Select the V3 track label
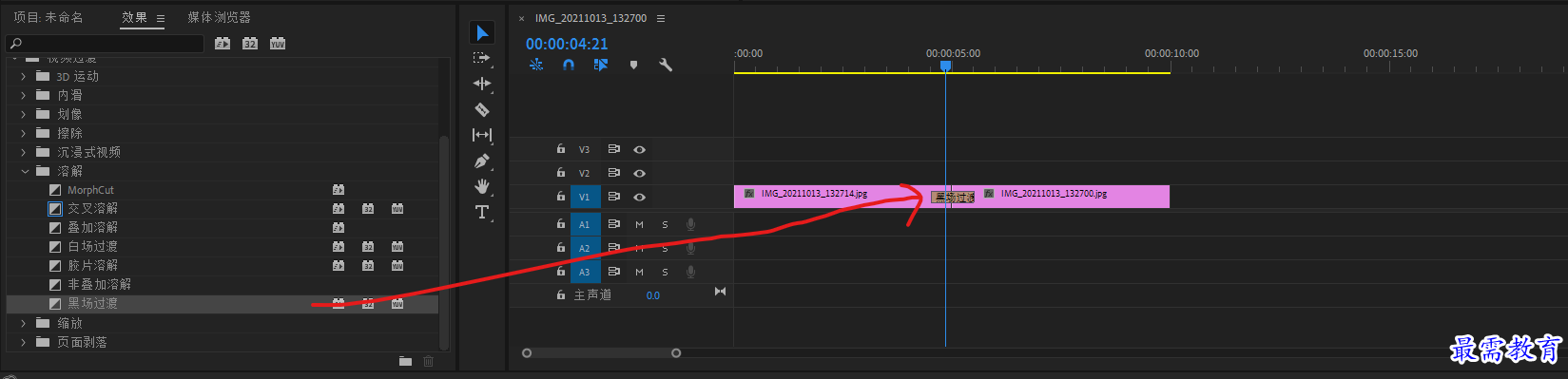Screen dimensions: 1568x379 tap(584, 149)
